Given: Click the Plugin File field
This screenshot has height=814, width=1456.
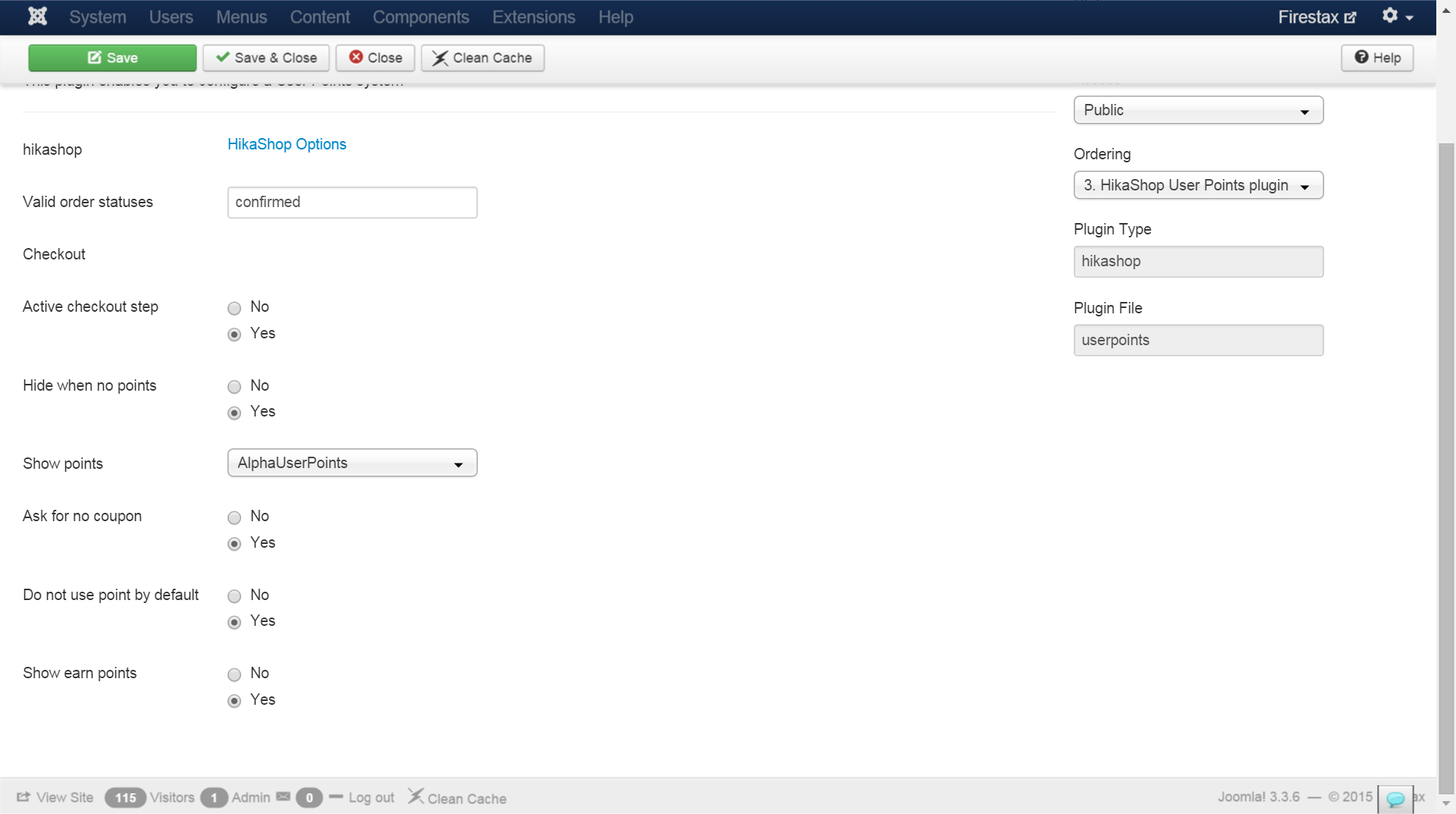Looking at the screenshot, I should tap(1198, 341).
